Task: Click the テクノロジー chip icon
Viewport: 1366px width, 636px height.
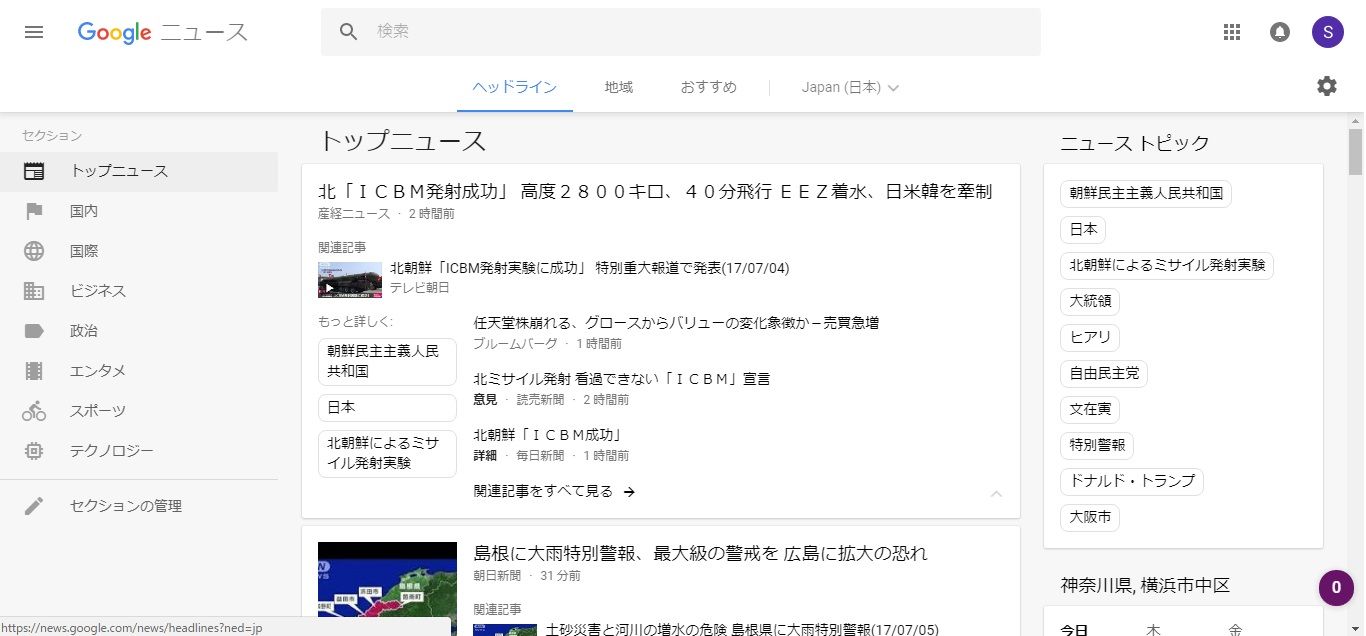Action: [x=34, y=451]
